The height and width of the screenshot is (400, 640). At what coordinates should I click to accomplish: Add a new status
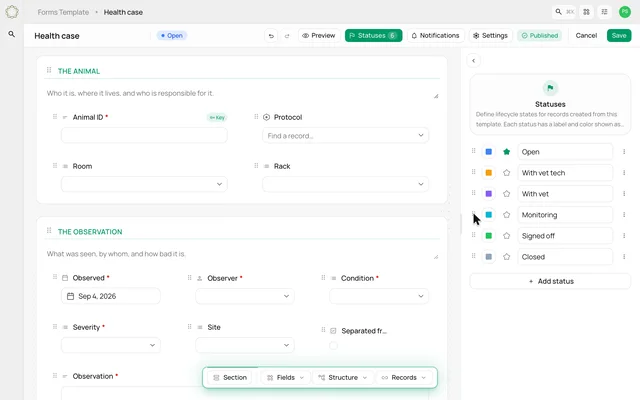550,281
